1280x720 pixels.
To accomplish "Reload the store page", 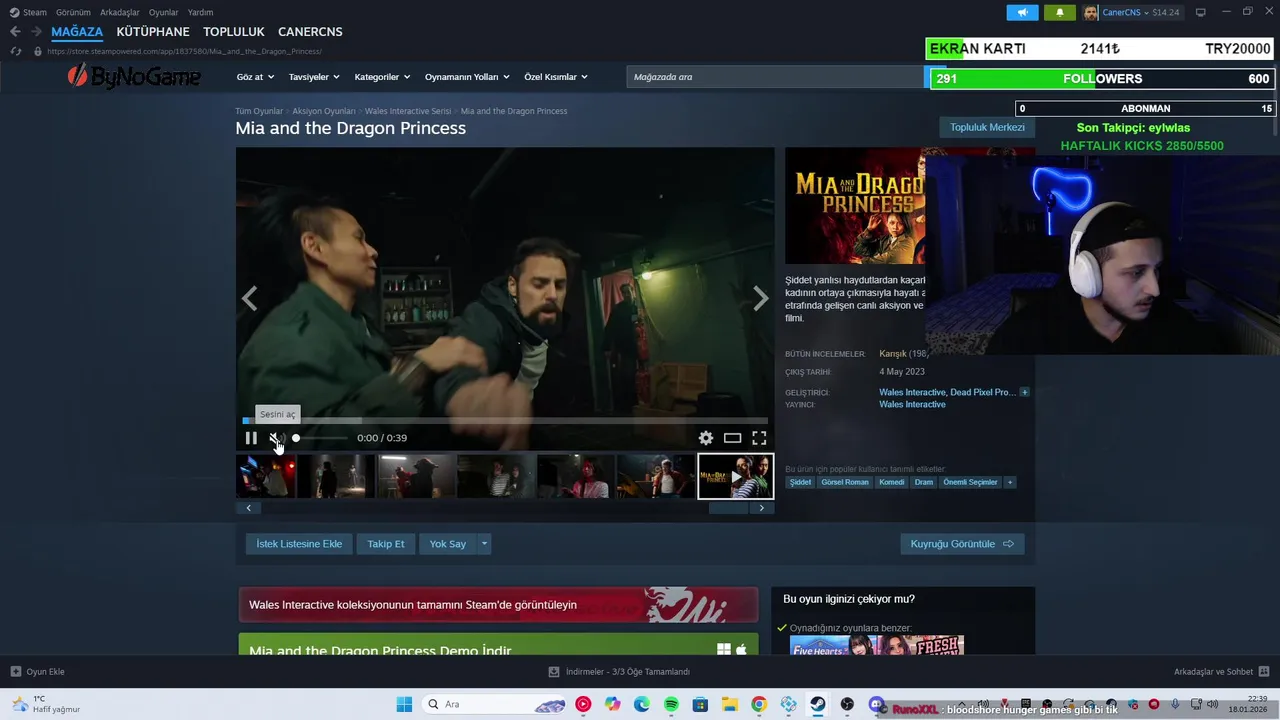I will pyautogui.click(x=15, y=51).
